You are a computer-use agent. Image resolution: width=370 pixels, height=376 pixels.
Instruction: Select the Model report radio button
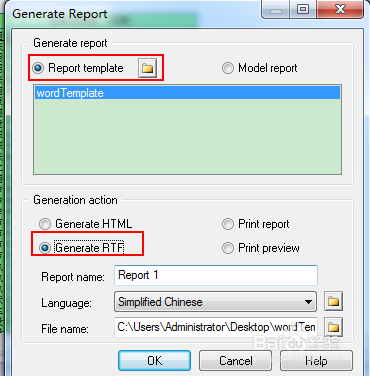coord(228,68)
